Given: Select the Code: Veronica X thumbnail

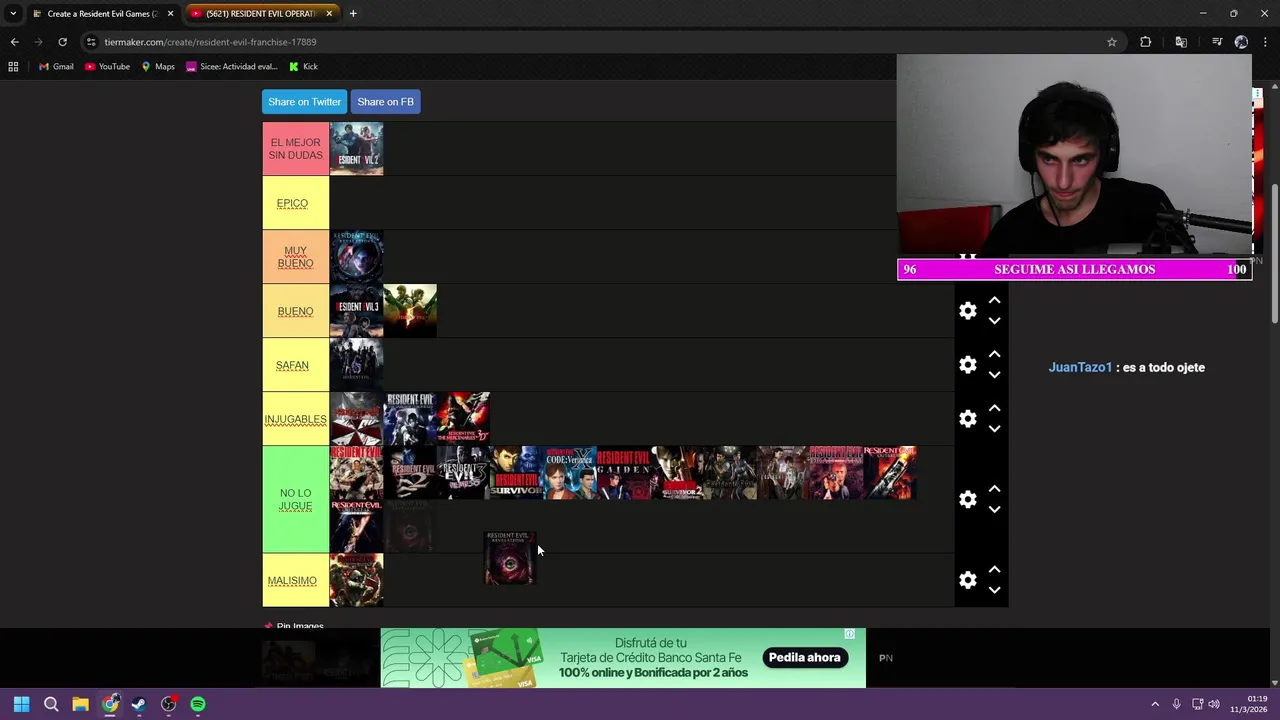Looking at the screenshot, I should point(570,473).
